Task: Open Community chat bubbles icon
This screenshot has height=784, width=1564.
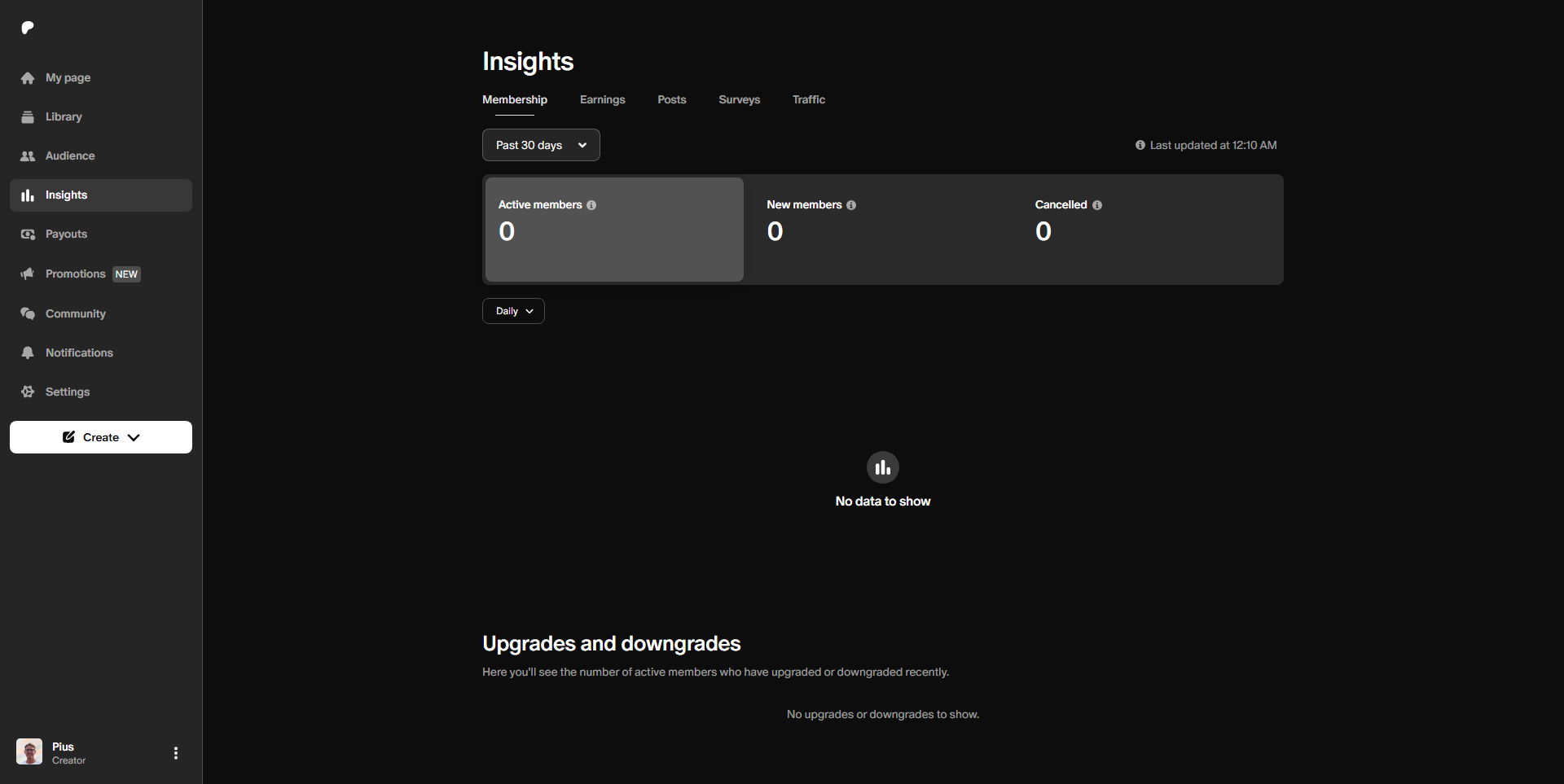Action: pos(28,313)
